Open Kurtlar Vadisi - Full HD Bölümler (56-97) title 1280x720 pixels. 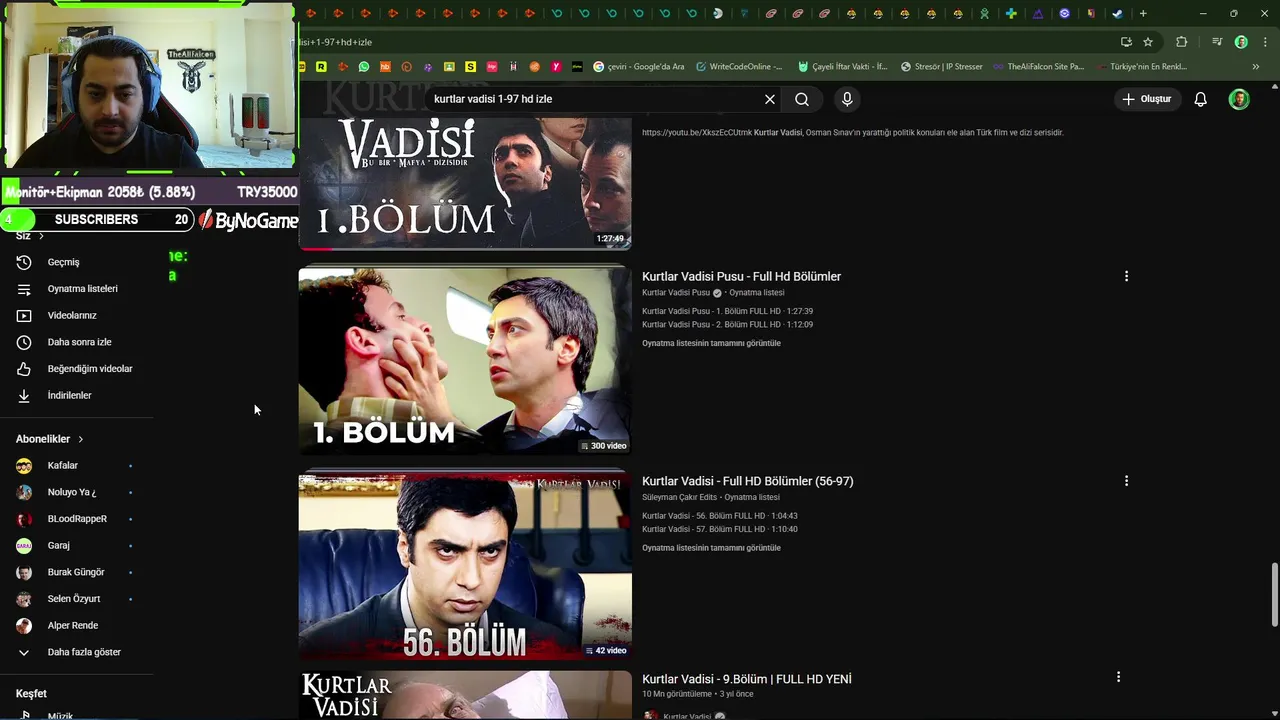(x=747, y=481)
